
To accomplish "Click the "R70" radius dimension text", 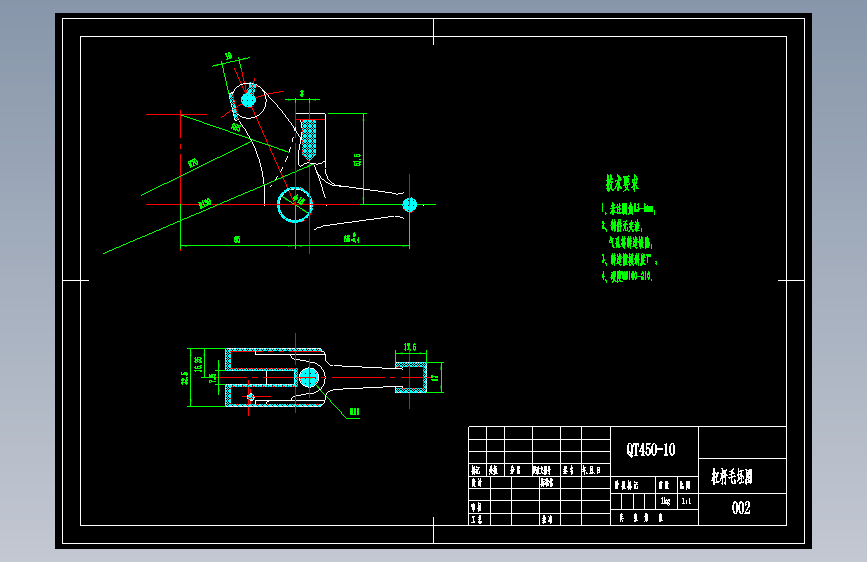I will tap(193, 163).
